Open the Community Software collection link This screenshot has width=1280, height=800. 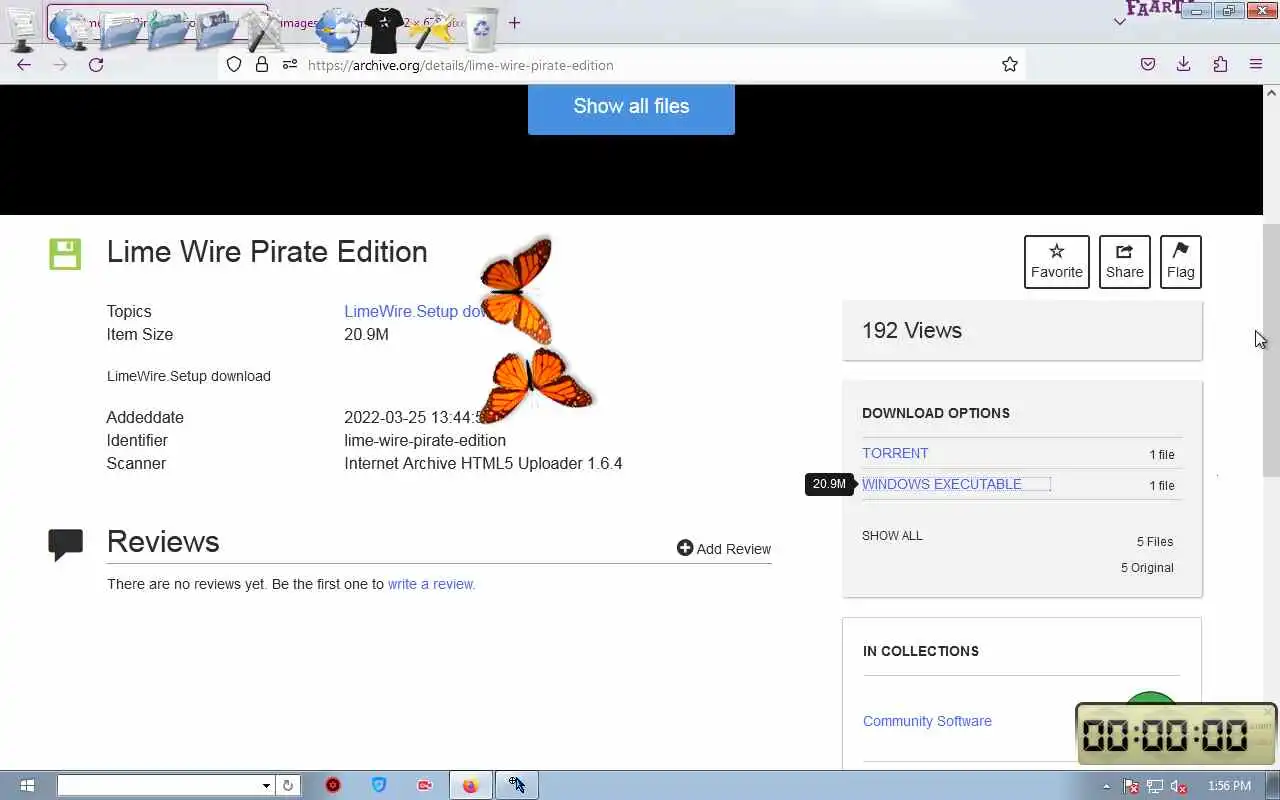pos(927,721)
